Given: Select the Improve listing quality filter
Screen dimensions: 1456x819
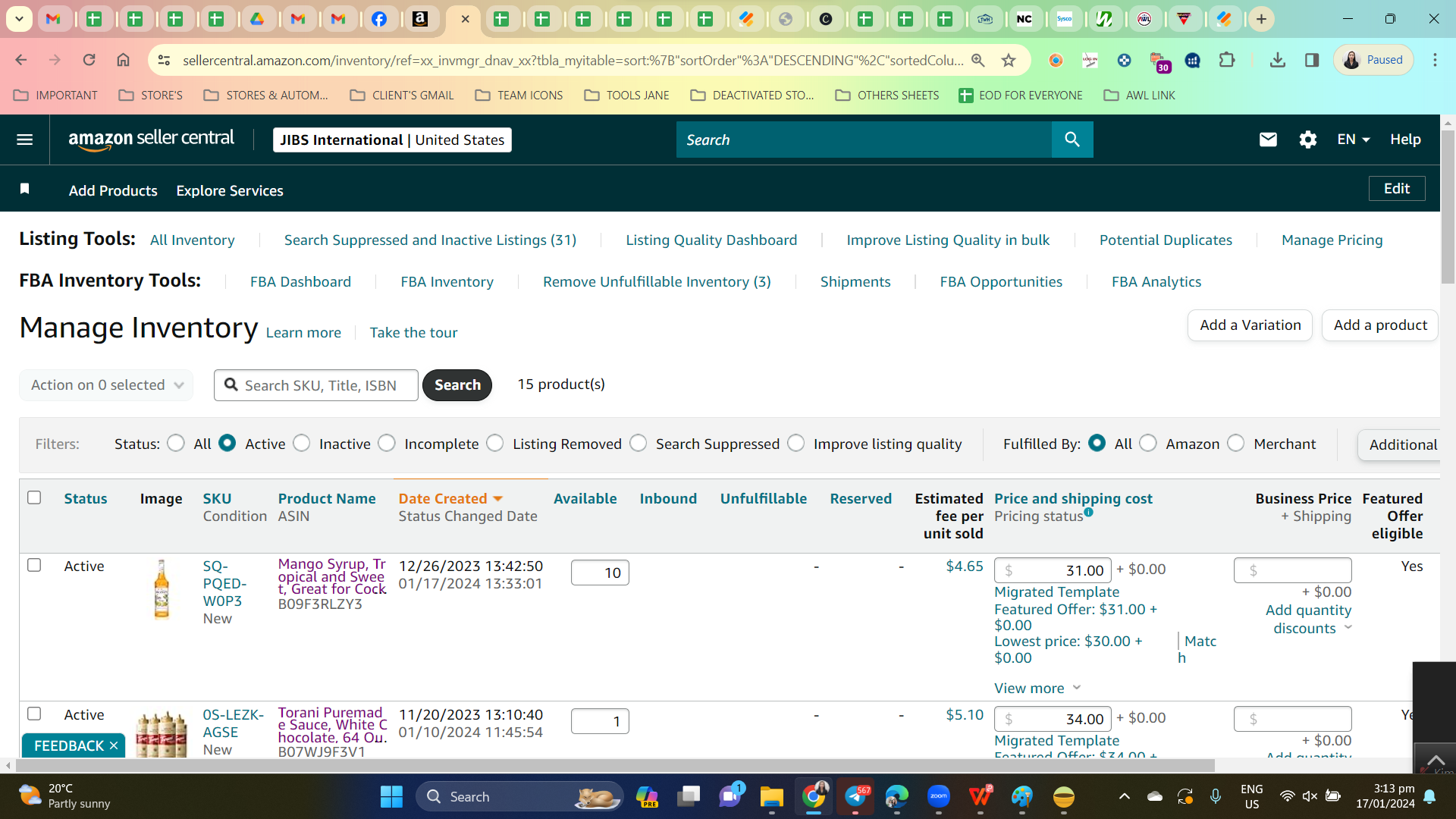Looking at the screenshot, I should 796,443.
